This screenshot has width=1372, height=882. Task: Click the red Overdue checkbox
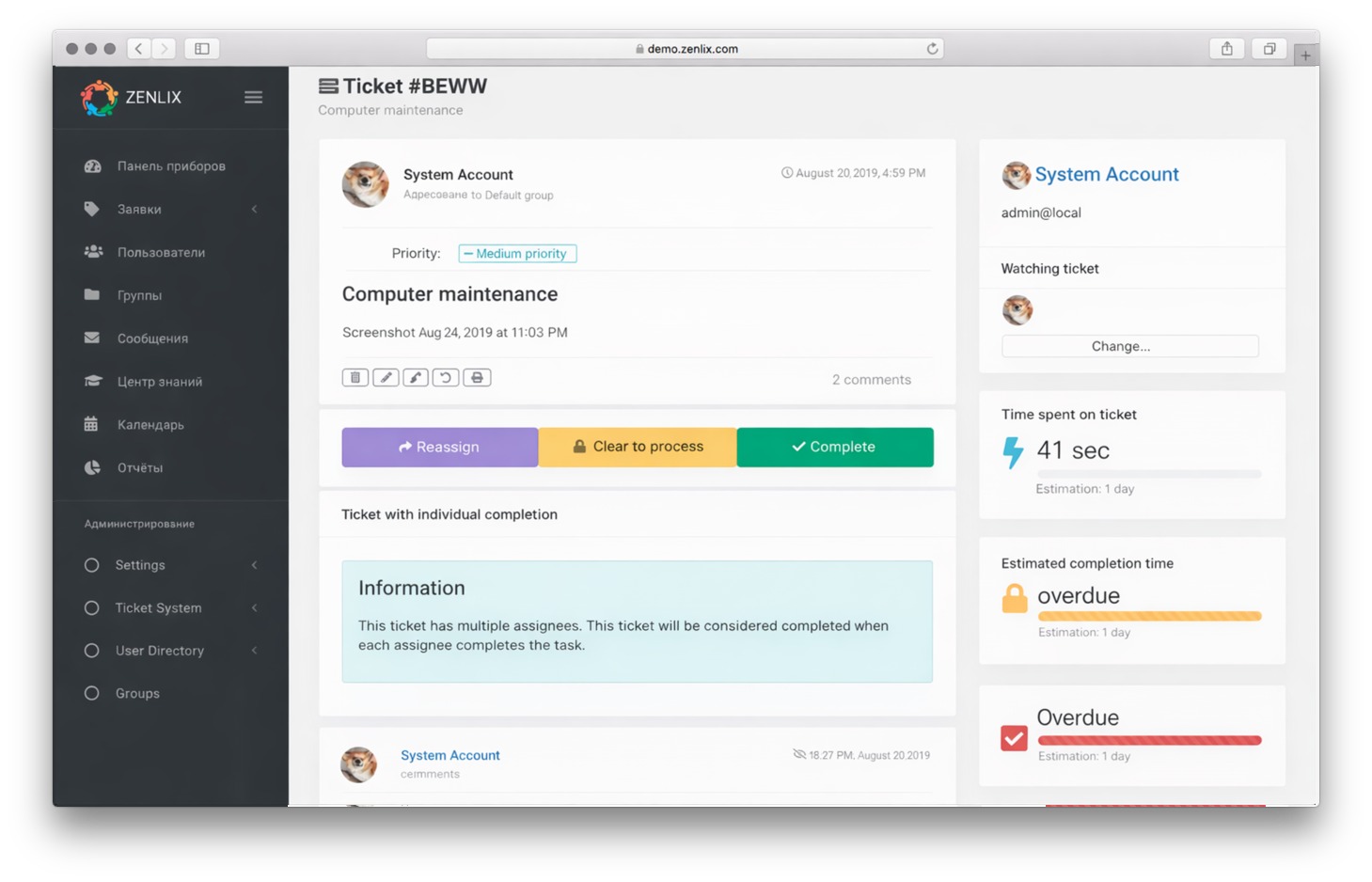[x=1014, y=738]
